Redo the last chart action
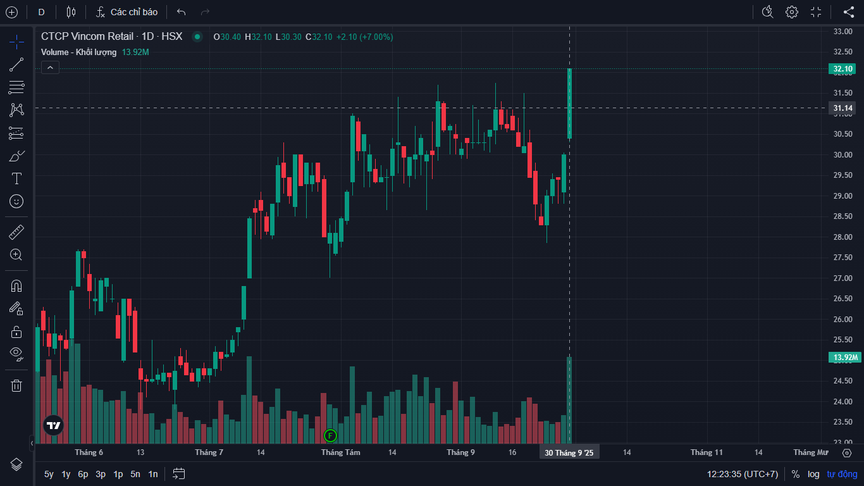The height and width of the screenshot is (486, 864). 205,12
